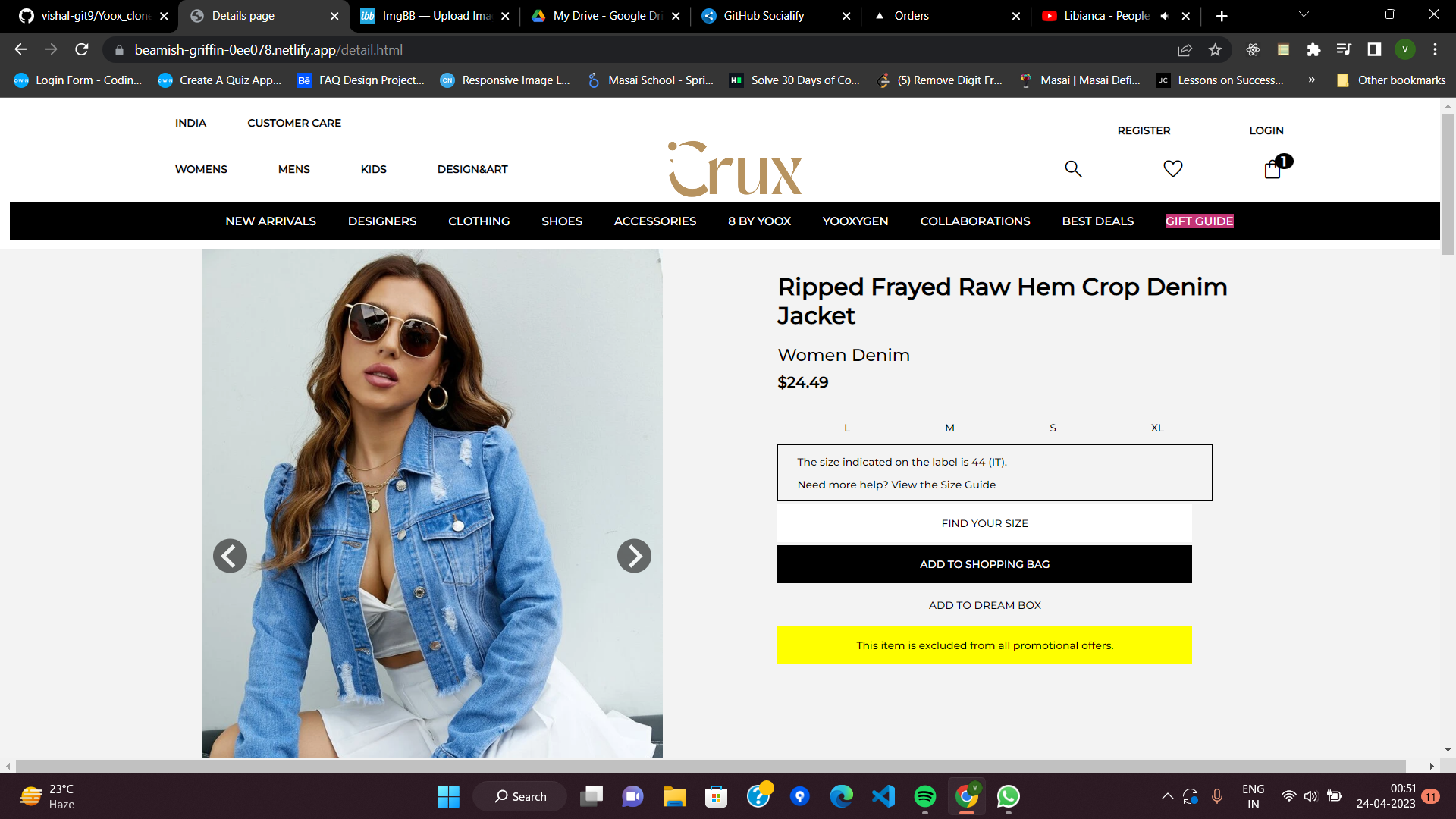Image resolution: width=1456 pixels, height=819 pixels.
Task: Show hidden system tray icons
Action: [x=1167, y=796]
